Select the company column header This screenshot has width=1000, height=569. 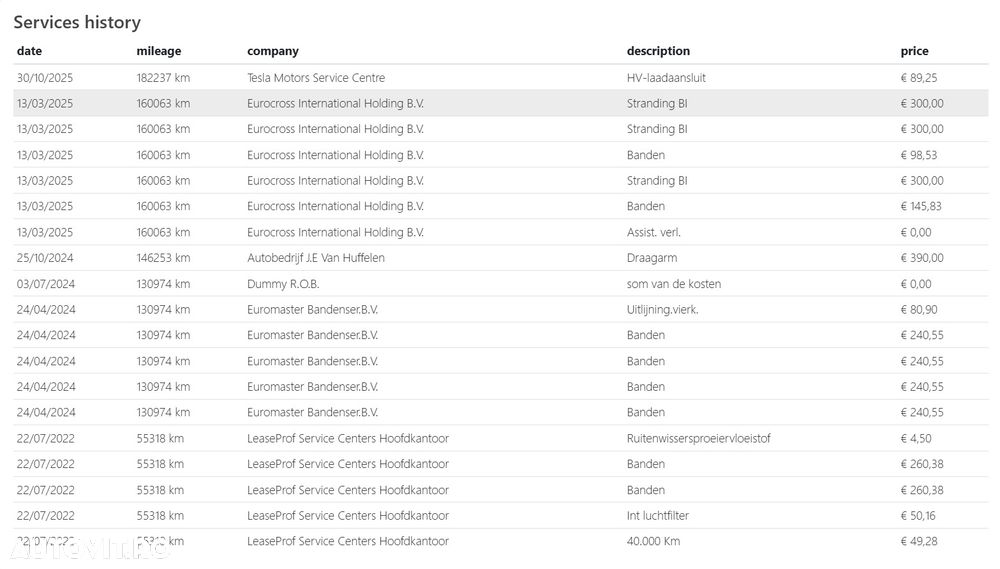(273, 51)
